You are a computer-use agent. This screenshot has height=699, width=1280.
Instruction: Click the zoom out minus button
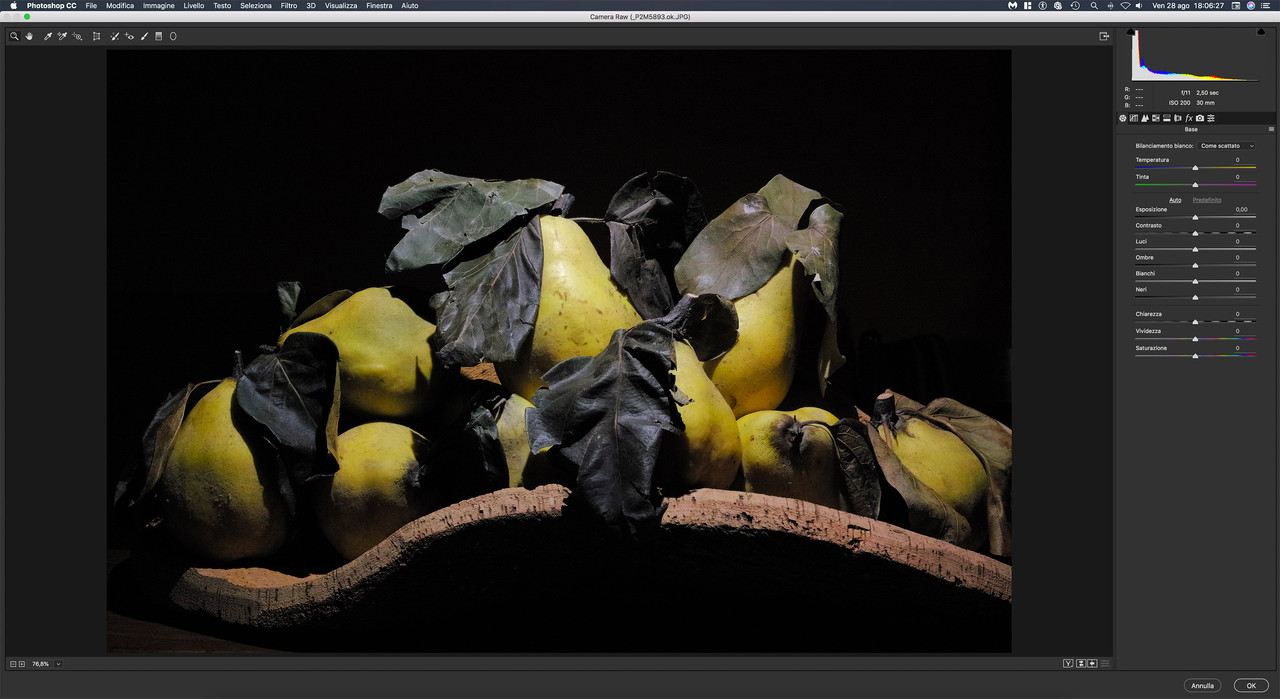(x=13, y=663)
